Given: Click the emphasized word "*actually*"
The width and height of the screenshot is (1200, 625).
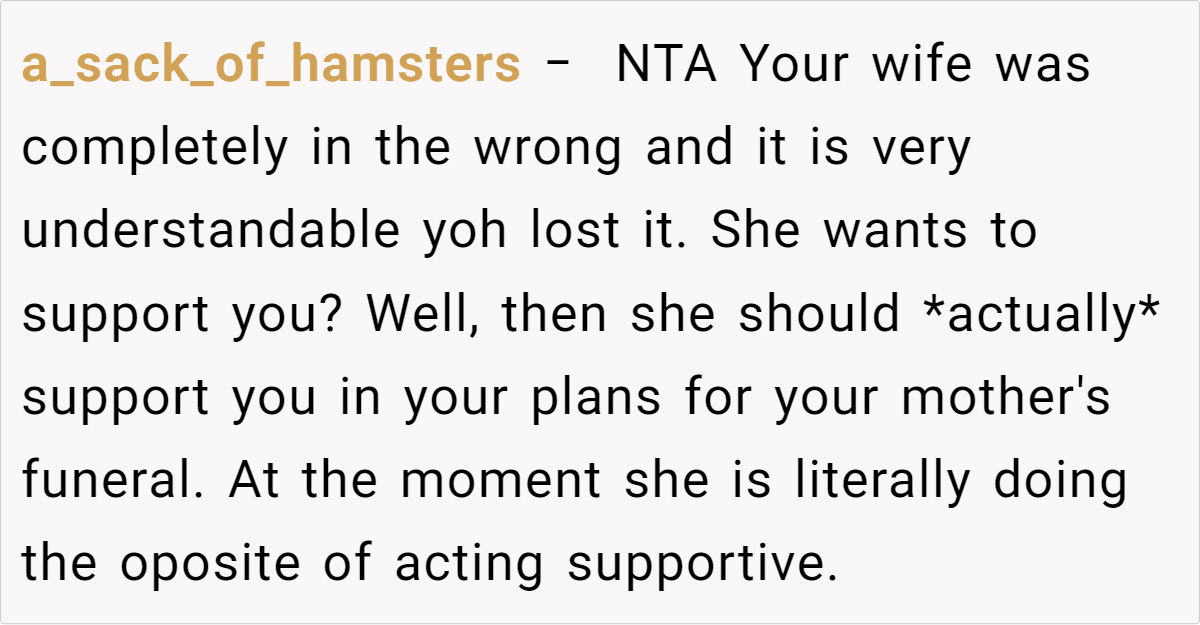Looking at the screenshot, I should pyautogui.click(x=1042, y=315).
